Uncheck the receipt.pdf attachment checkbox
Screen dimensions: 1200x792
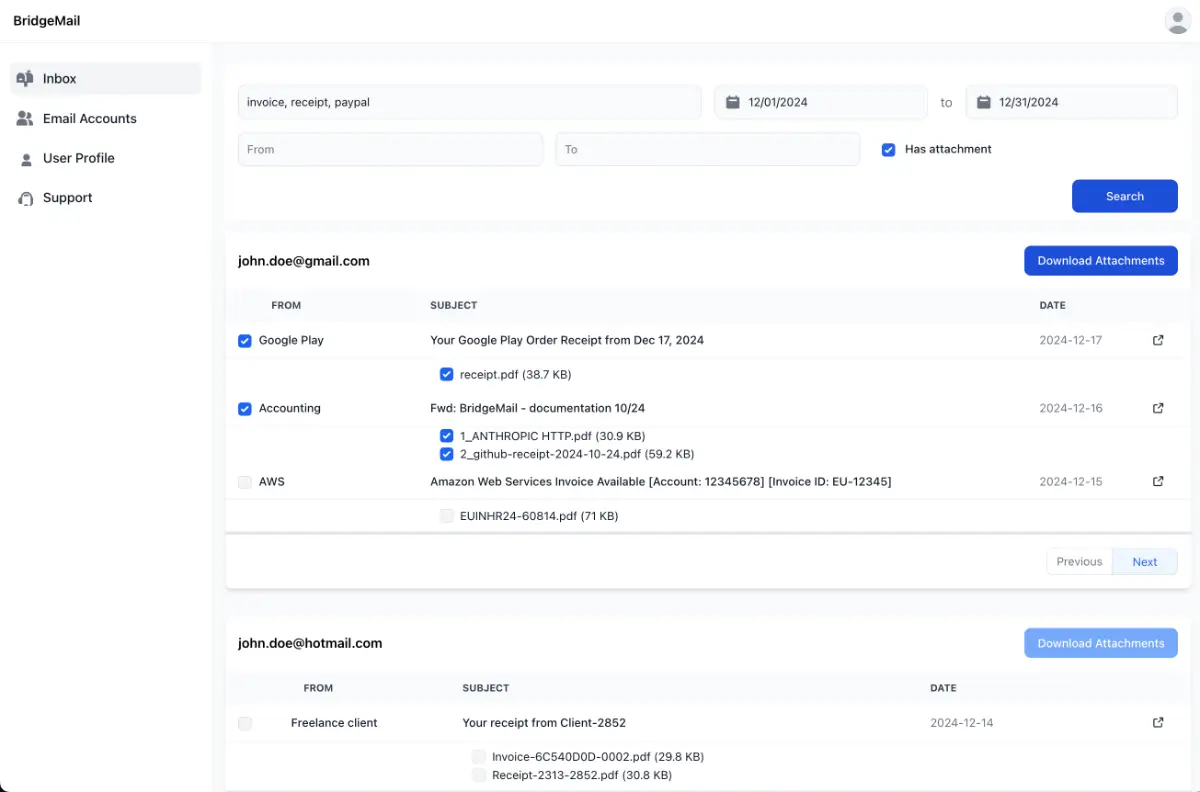(x=447, y=374)
